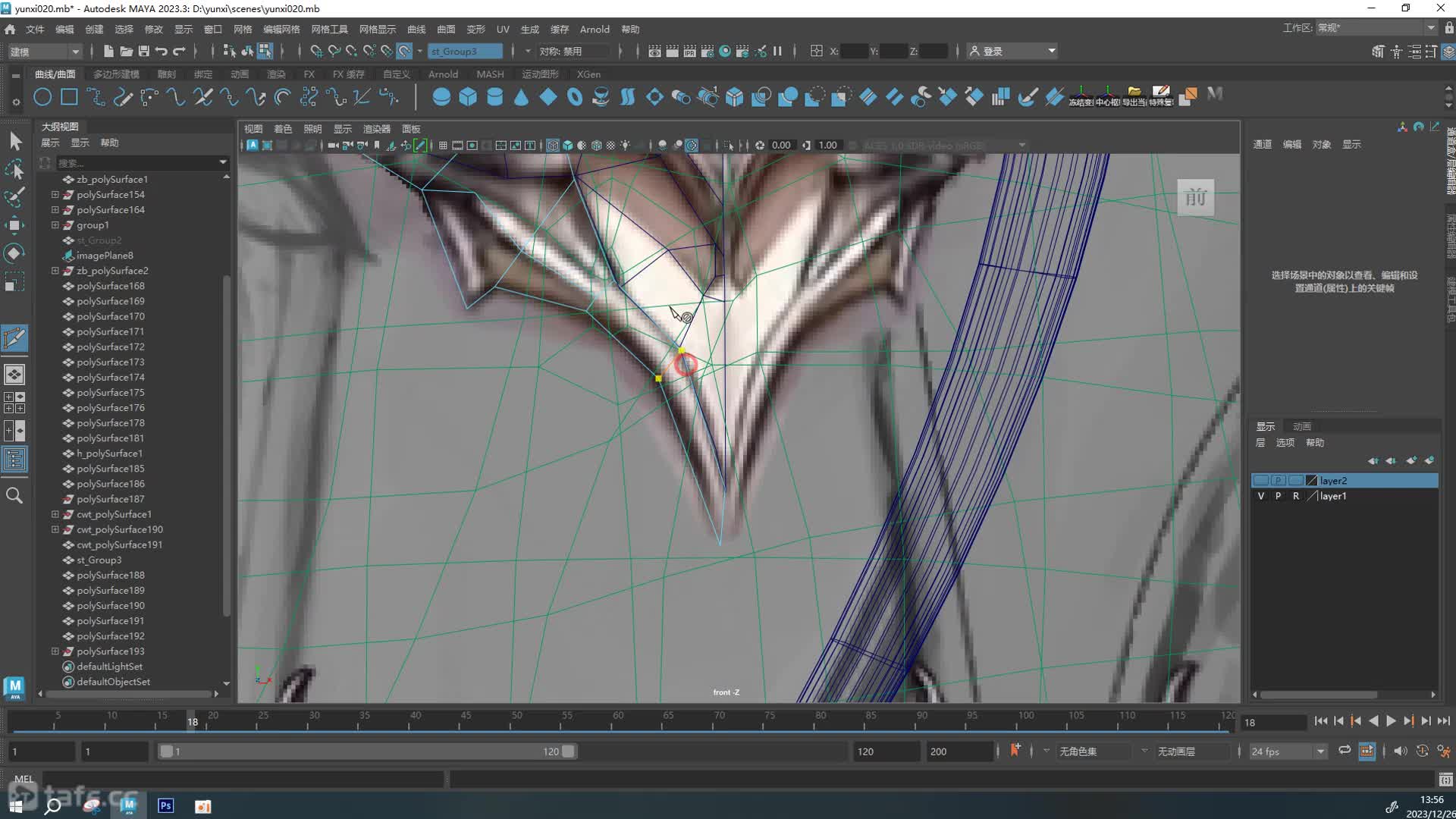
Task: Select defaultLightSet in the outliner
Action: [x=109, y=667]
